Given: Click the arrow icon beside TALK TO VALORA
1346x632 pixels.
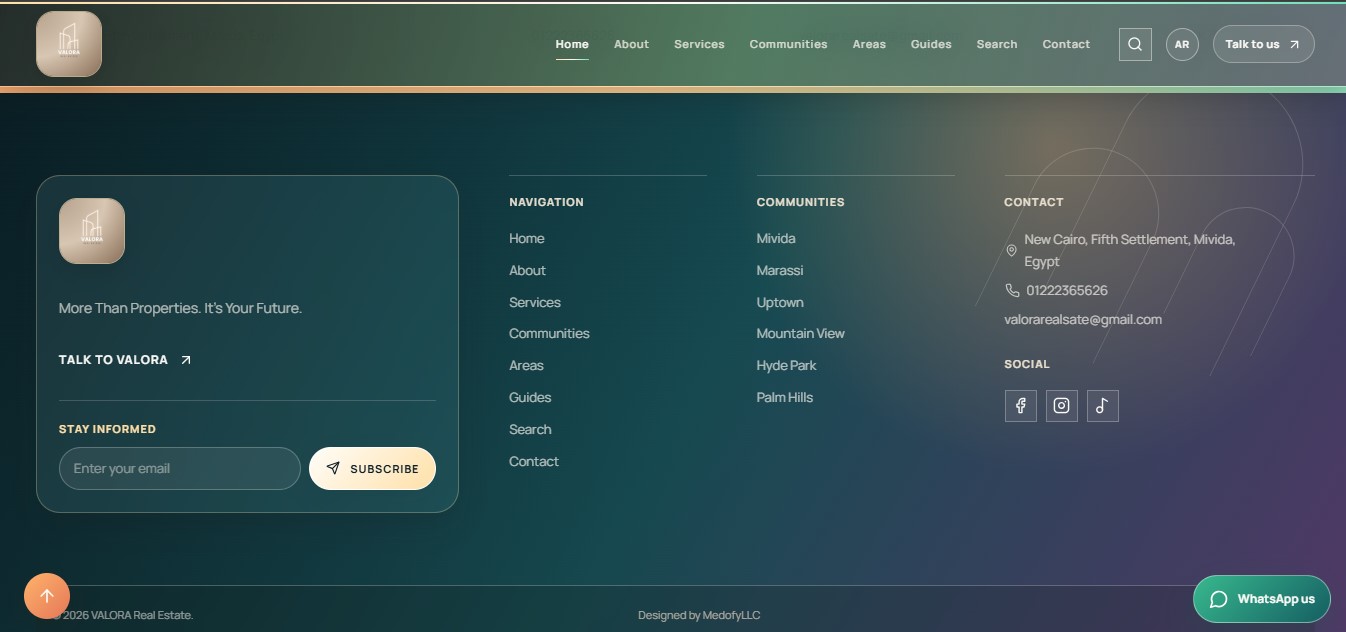Looking at the screenshot, I should [x=185, y=360].
